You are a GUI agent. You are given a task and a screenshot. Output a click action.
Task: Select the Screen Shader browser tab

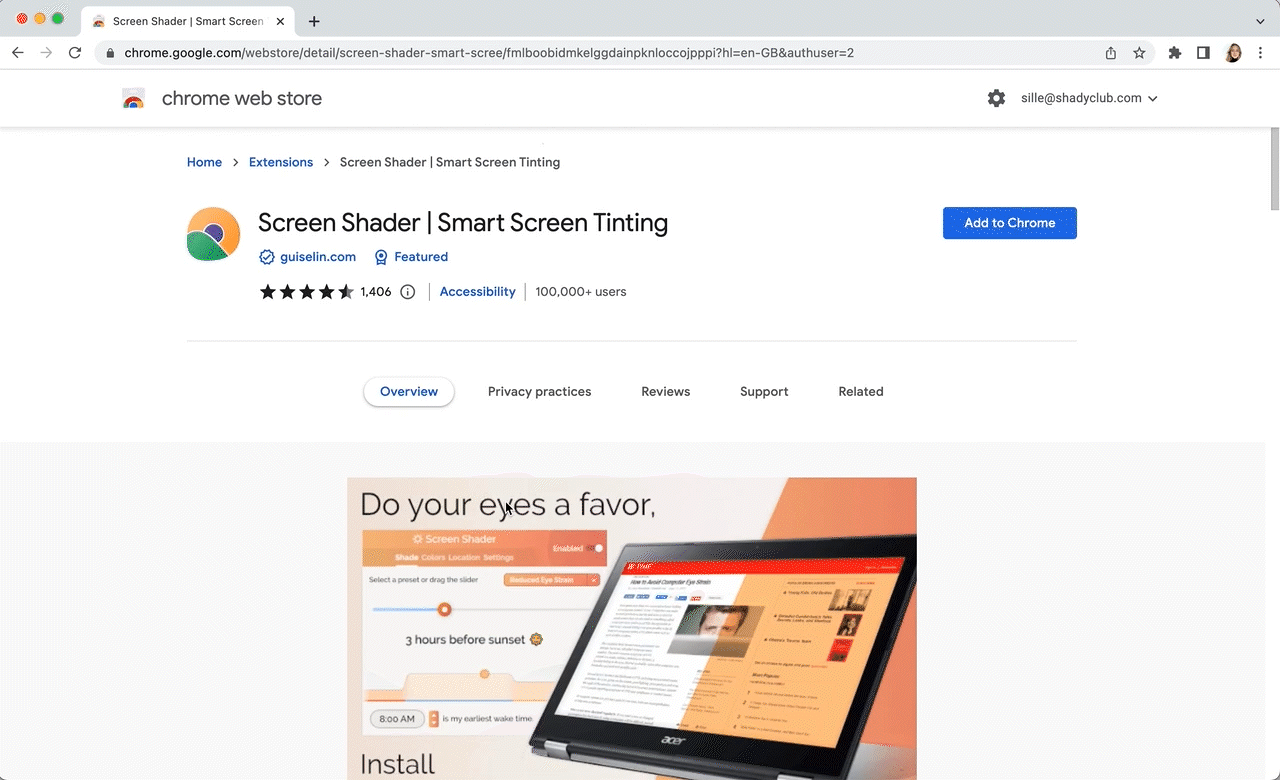click(188, 21)
